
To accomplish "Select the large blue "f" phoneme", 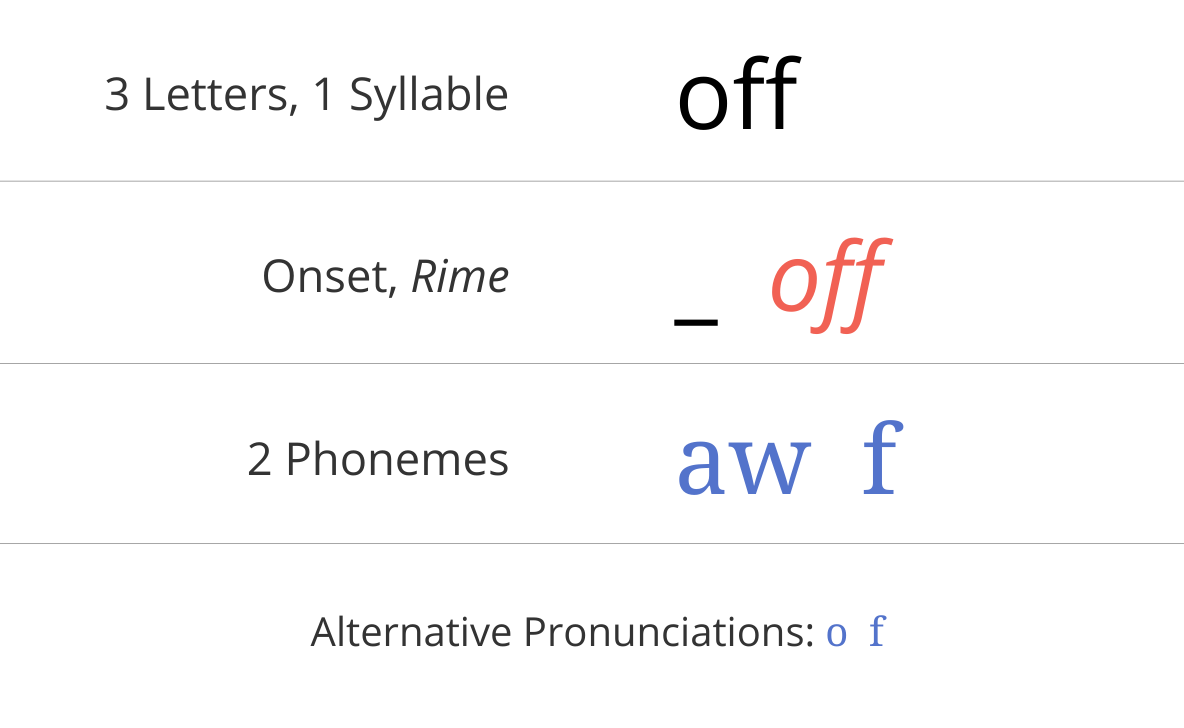I will 882,460.
